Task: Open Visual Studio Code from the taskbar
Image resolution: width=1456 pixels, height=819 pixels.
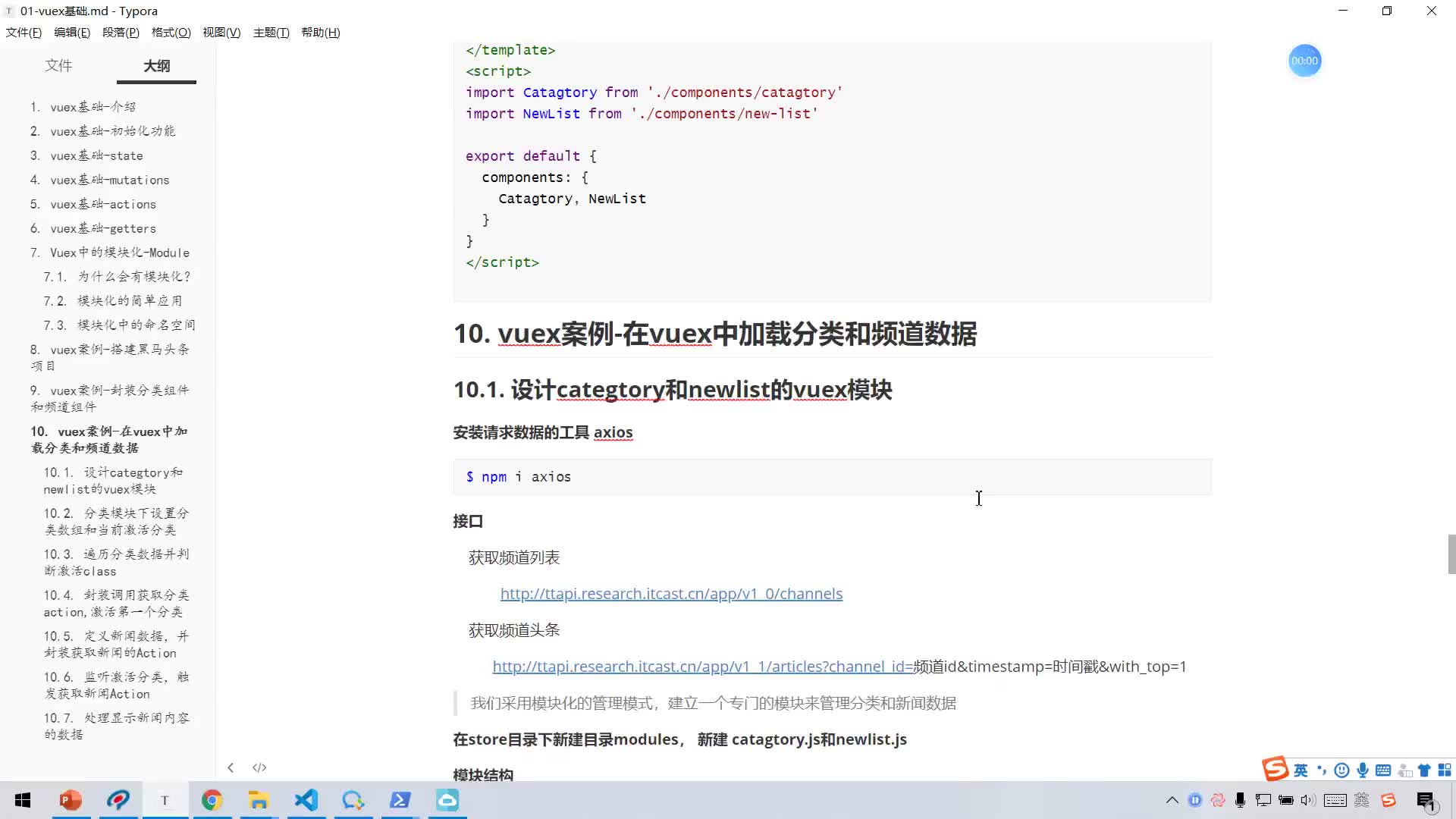Action: tap(306, 800)
